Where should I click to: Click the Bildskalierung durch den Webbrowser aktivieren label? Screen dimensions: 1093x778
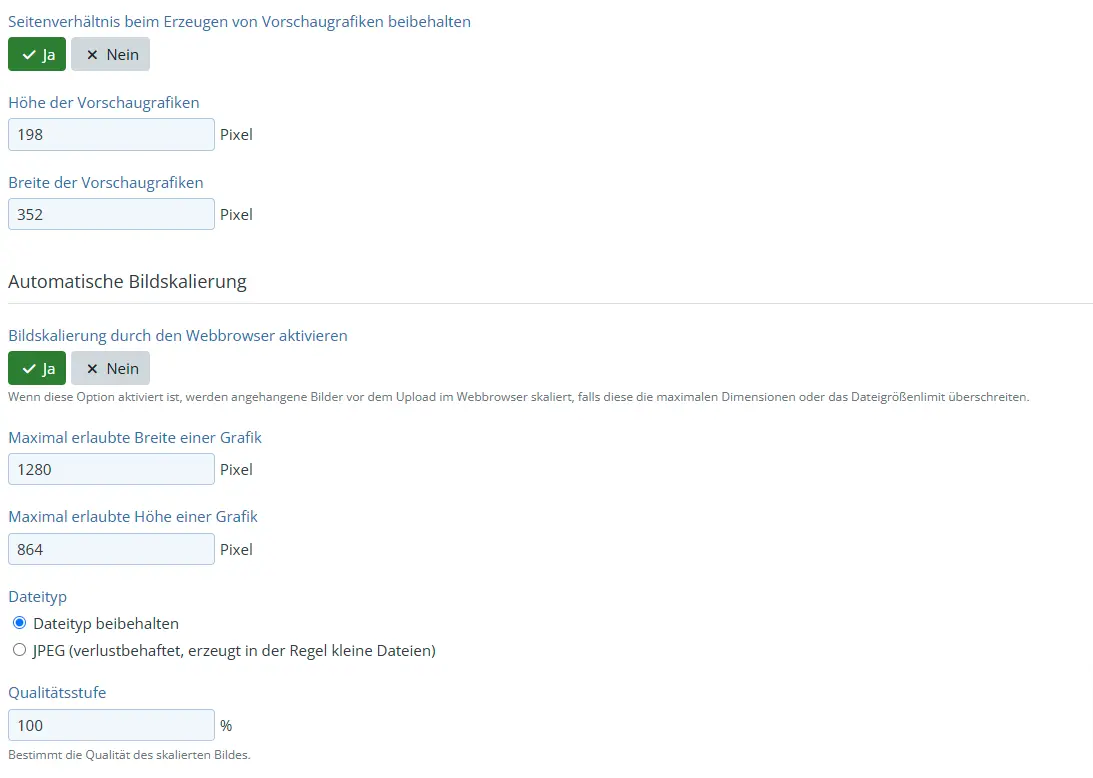178,335
